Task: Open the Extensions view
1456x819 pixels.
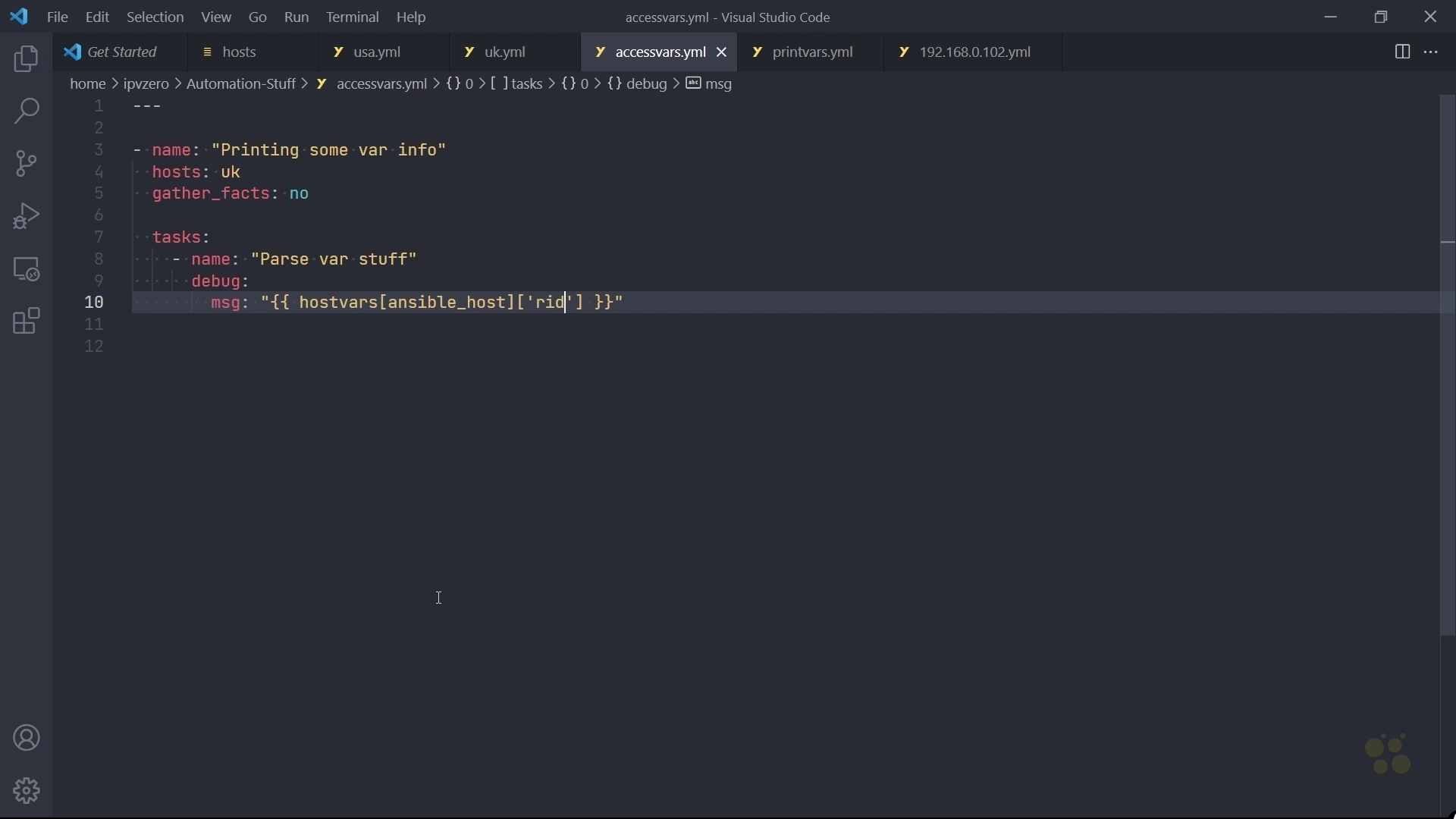Action: coord(27,322)
